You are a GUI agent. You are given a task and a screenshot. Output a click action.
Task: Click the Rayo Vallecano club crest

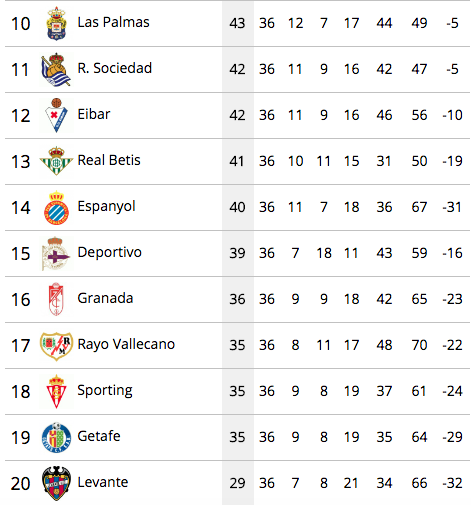56,346
